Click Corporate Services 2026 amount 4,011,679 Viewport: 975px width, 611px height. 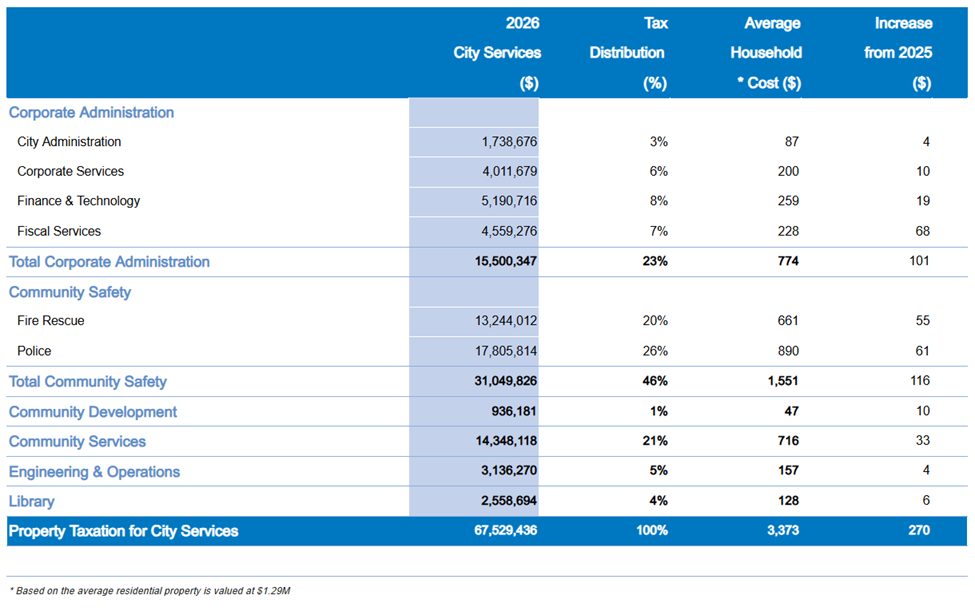pyautogui.click(x=509, y=172)
